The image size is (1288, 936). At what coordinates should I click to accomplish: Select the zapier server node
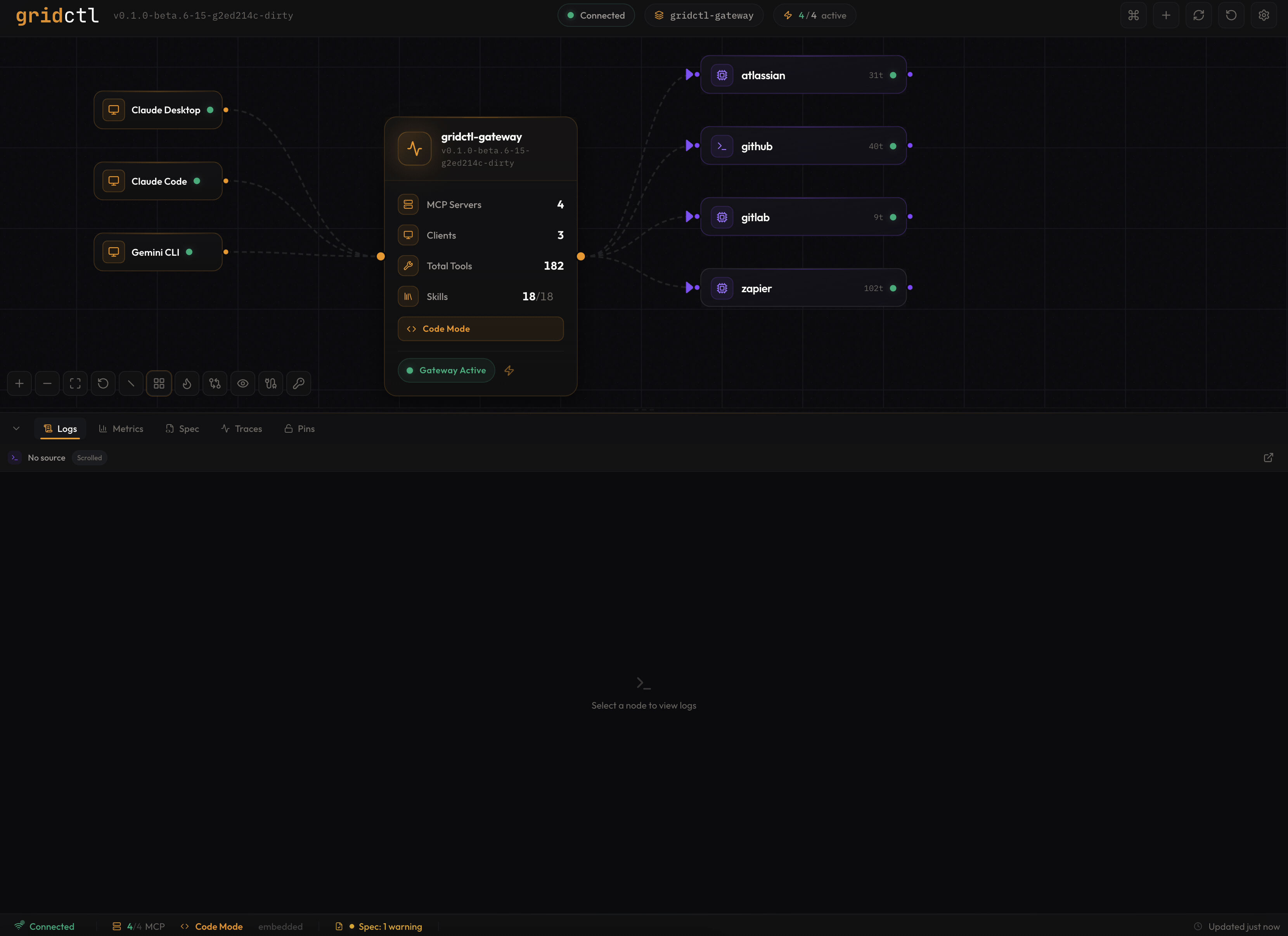click(803, 288)
